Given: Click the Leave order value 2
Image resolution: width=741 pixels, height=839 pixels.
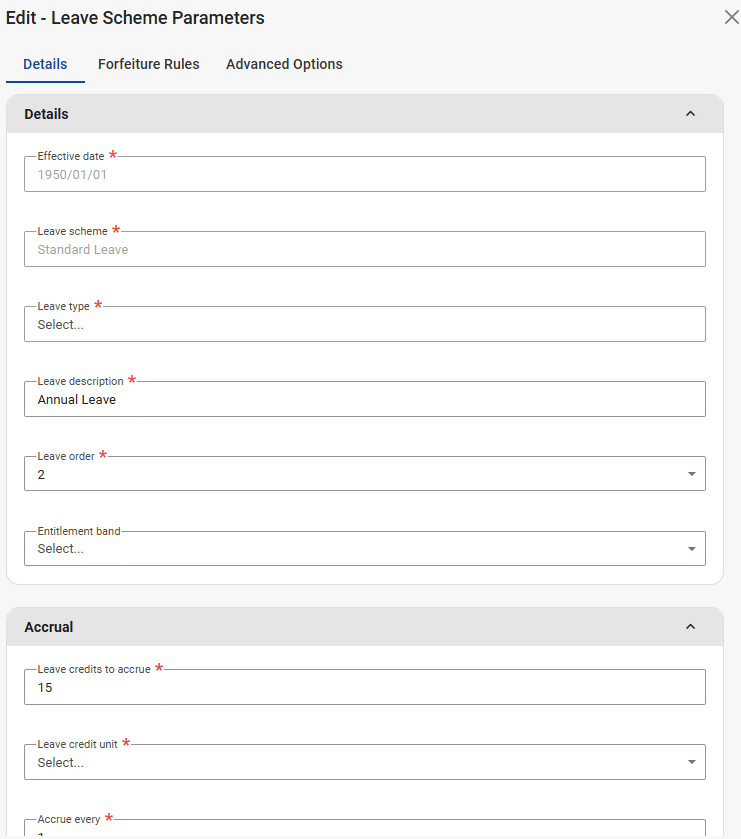Looking at the screenshot, I should (42, 474).
